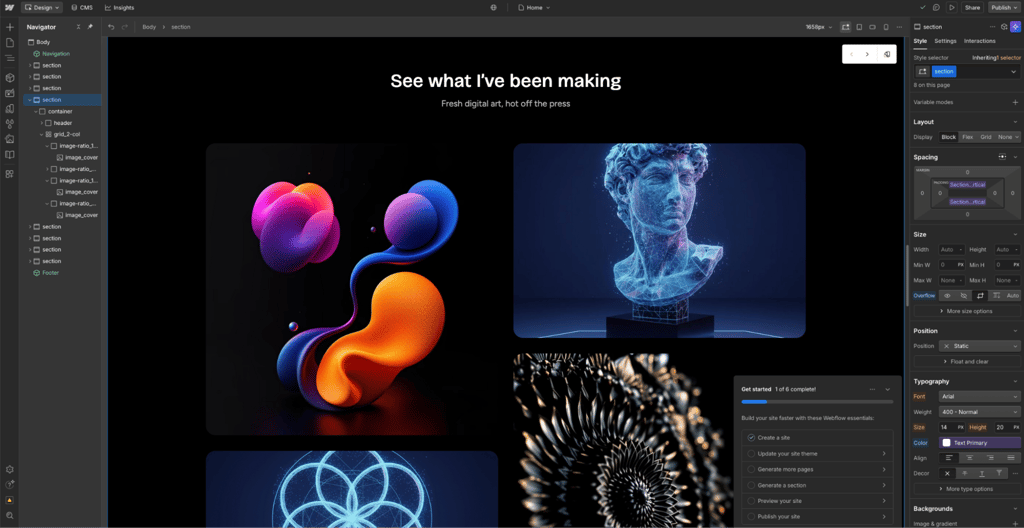Open Update your site theme step
Viewport: 1024px width, 528px height.
(x=817, y=454)
